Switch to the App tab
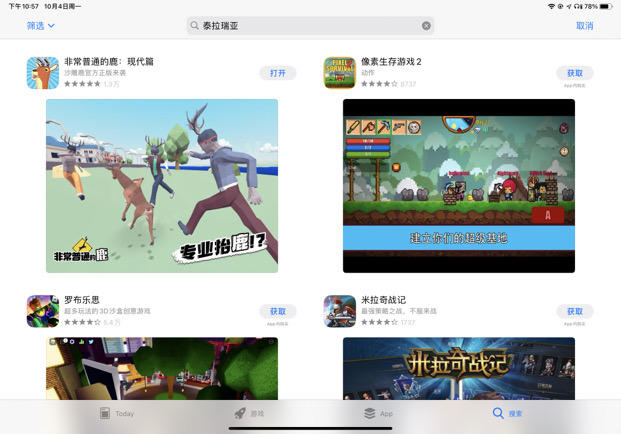The image size is (621, 434). [x=378, y=413]
